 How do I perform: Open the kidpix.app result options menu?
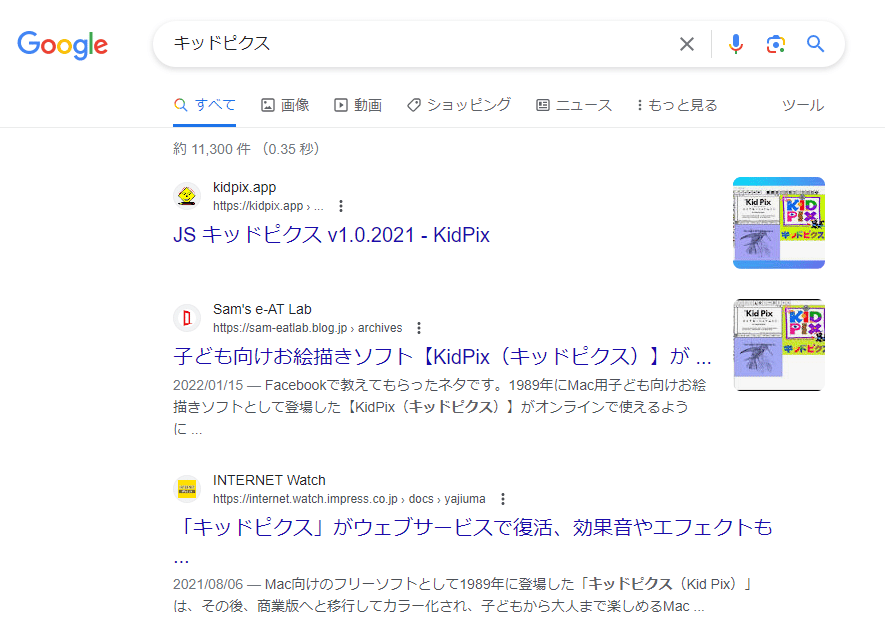pyautogui.click(x=341, y=206)
